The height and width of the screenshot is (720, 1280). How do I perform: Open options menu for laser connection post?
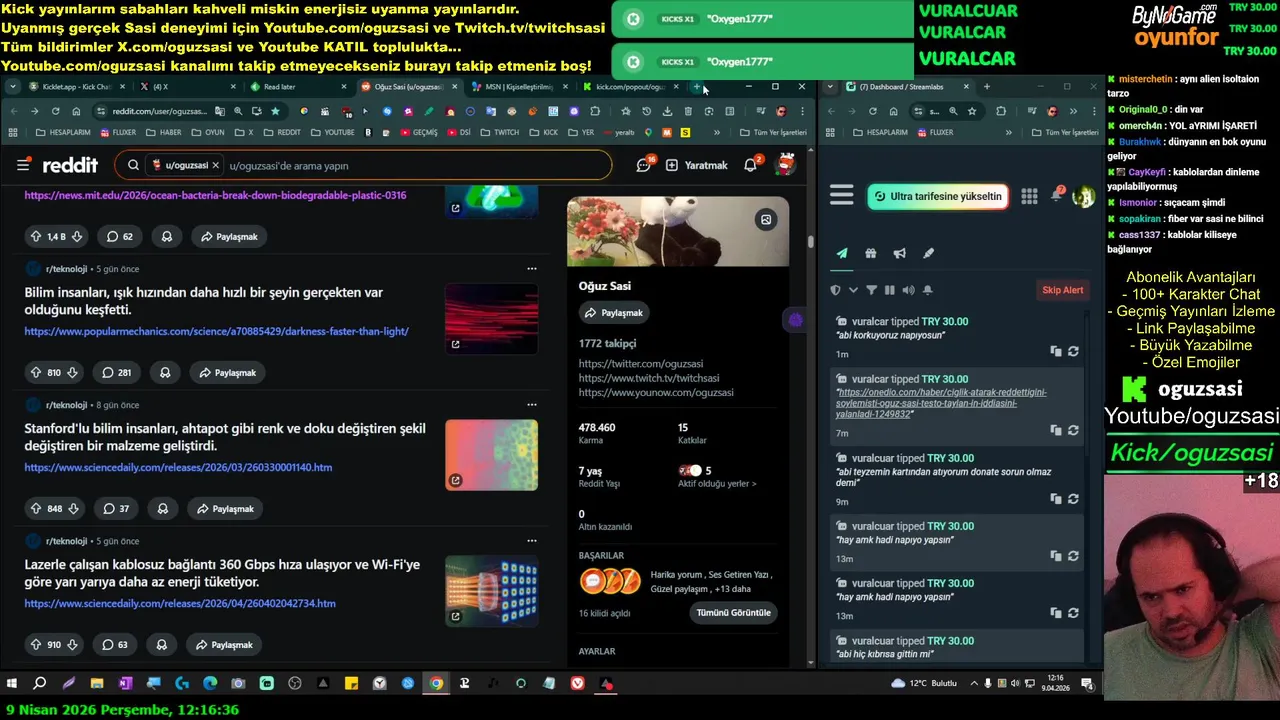532,540
